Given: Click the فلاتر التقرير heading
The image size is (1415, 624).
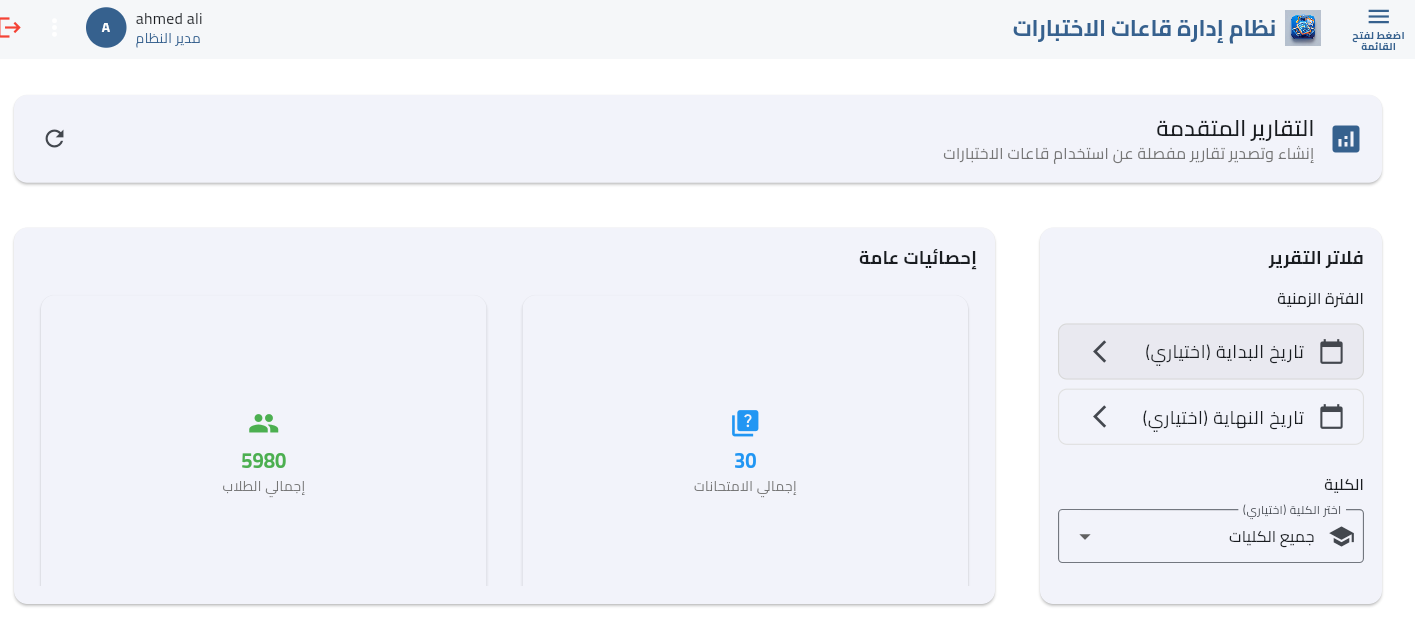Looking at the screenshot, I should (1316, 258).
